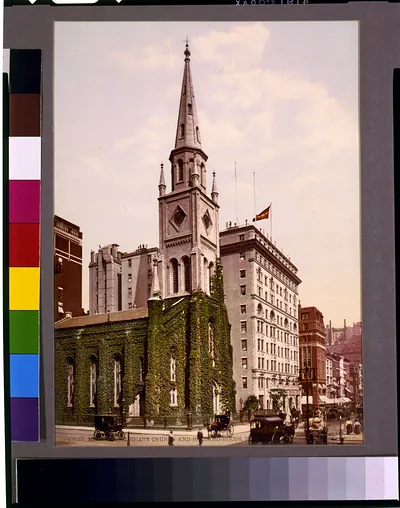Pick the yellow patch on color bar
The width and height of the screenshot is (400, 508).
pyautogui.click(x=25, y=289)
